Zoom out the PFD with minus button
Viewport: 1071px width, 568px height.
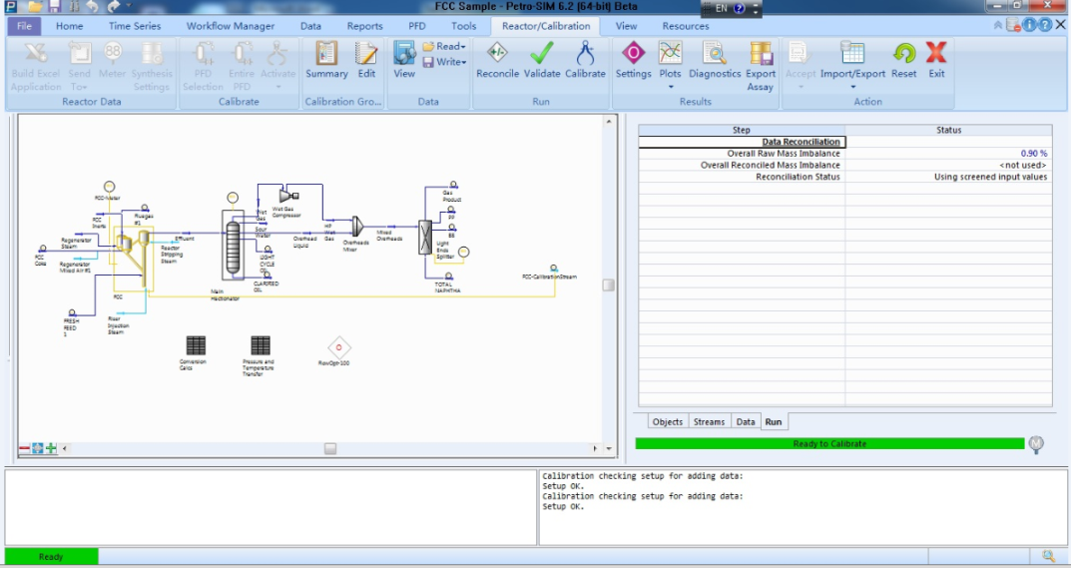click(x=25, y=449)
